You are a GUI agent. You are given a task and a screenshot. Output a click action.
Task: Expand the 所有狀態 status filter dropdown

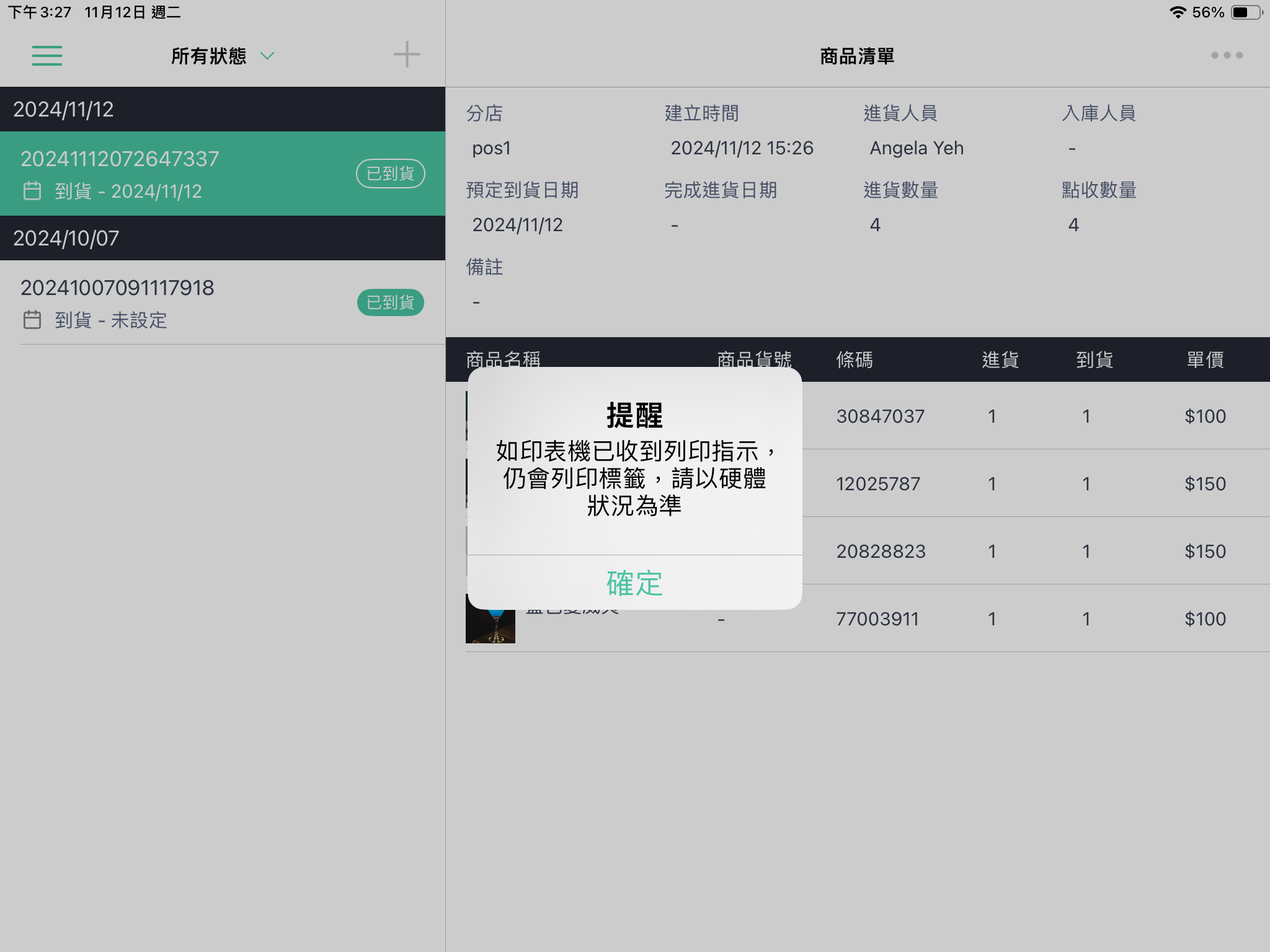(x=222, y=56)
